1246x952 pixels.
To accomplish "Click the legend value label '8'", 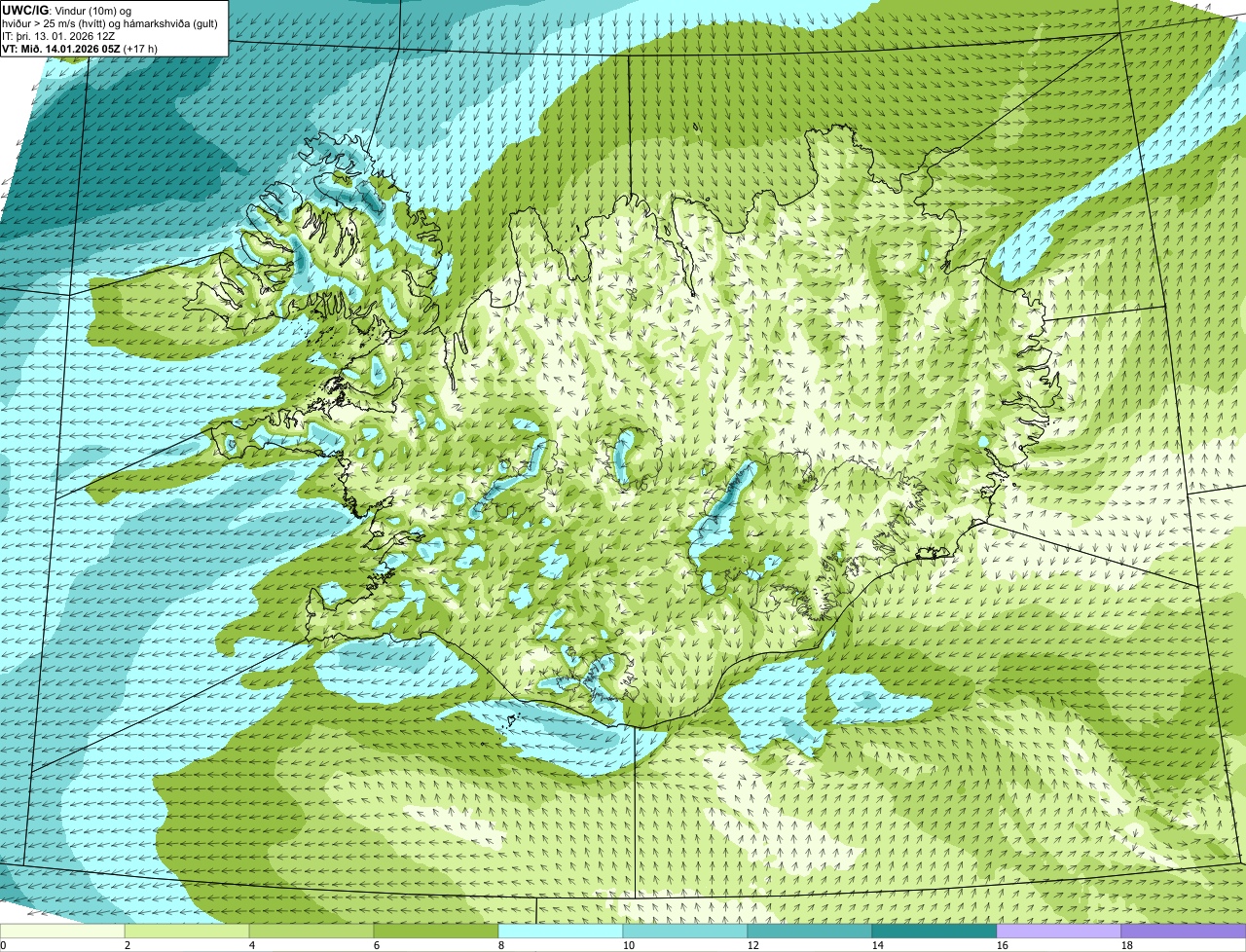I will click(x=501, y=945).
